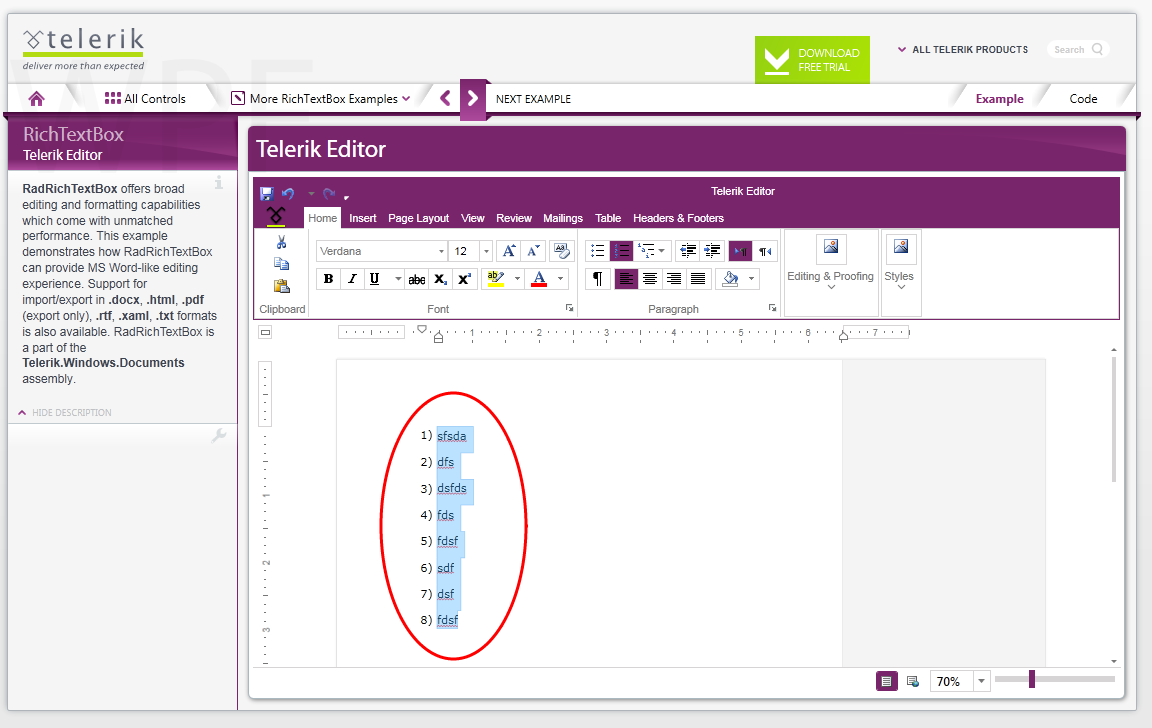Toggle right-to-left text direction
The height and width of the screenshot is (728, 1152).
pyautogui.click(x=766, y=251)
